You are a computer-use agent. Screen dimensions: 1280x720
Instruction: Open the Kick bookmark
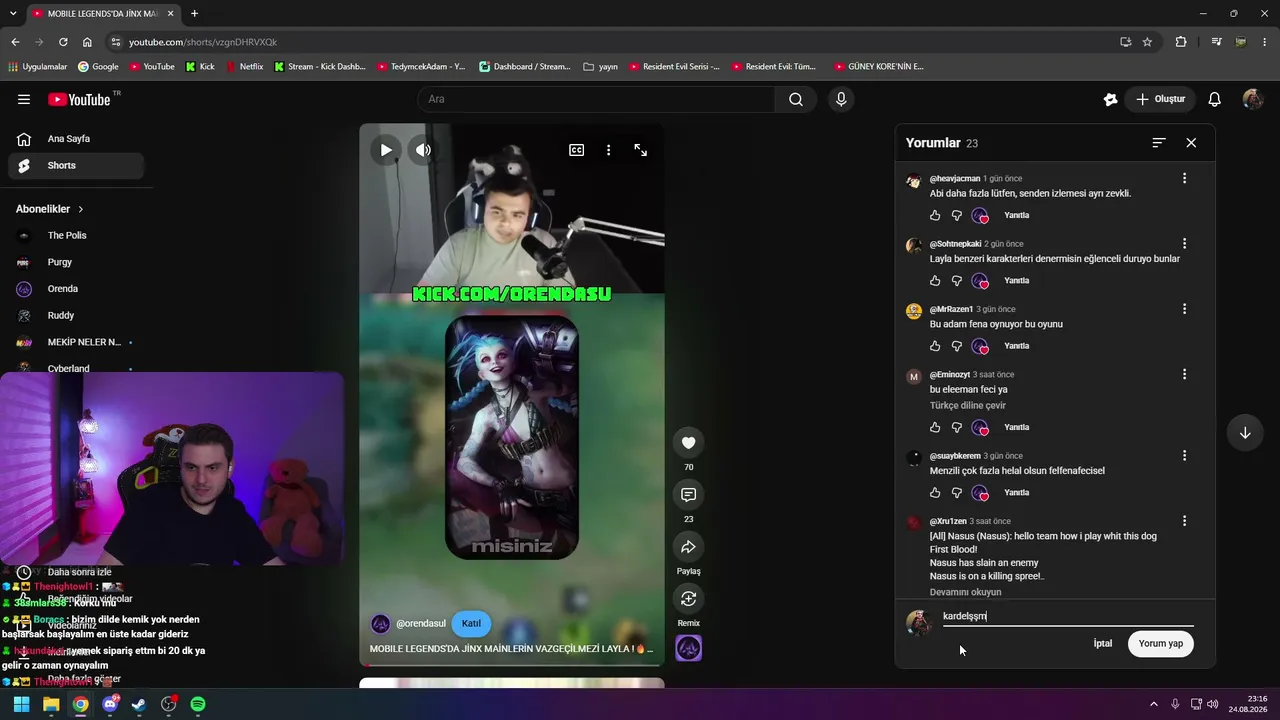click(200, 67)
